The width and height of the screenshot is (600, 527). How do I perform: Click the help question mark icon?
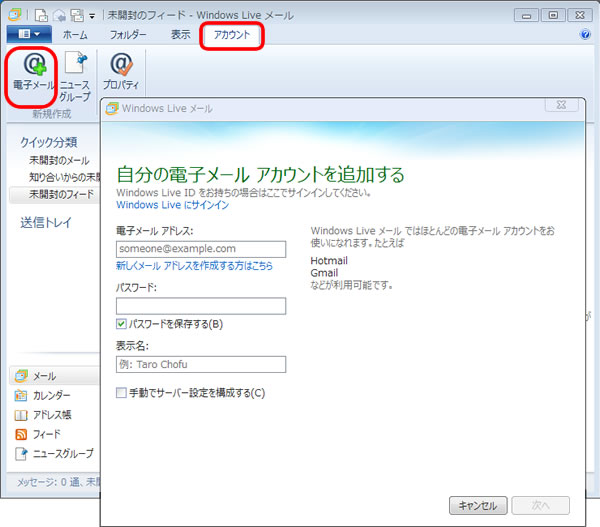585,34
